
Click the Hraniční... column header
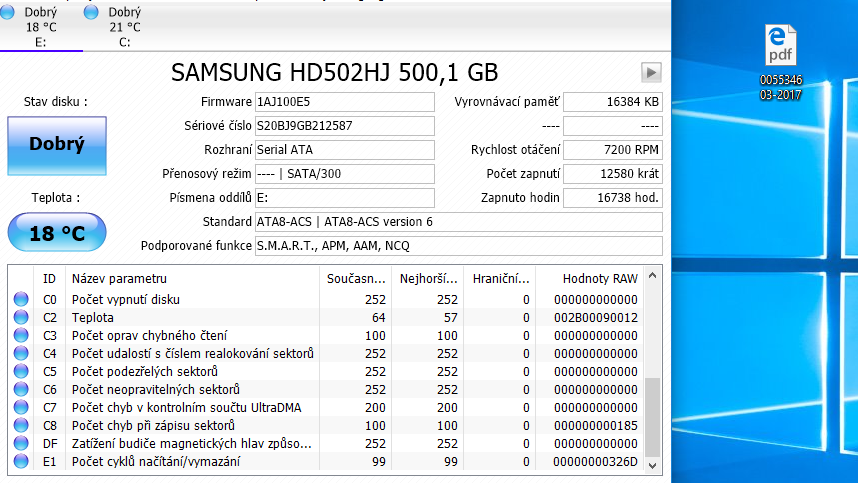coord(500,278)
